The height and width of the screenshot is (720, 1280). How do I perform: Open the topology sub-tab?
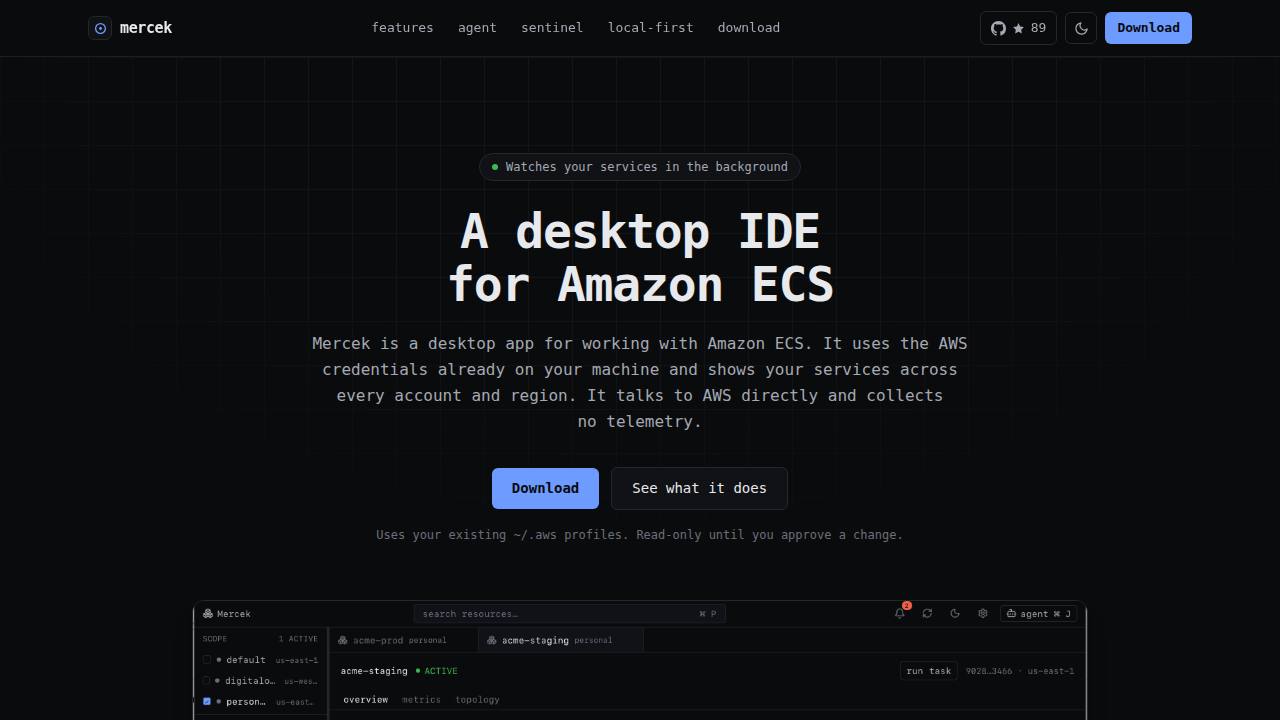point(477,700)
